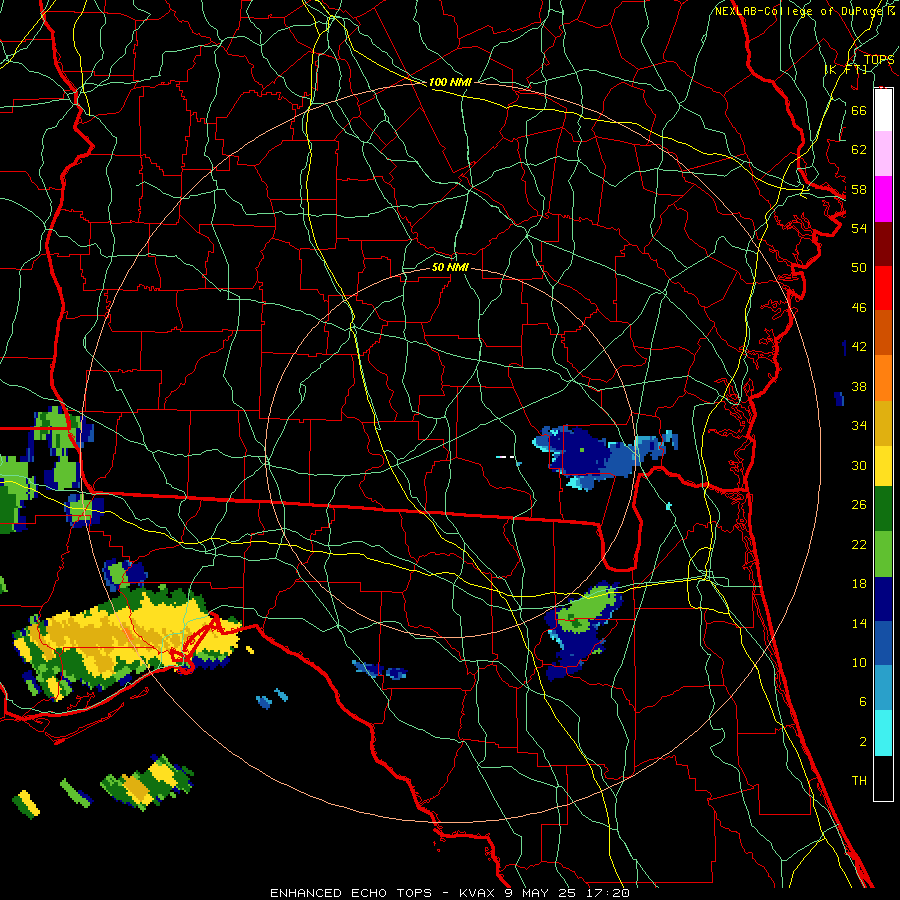Click legend value '38'
The height and width of the screenshot is (900, 900).
[859, 386]
